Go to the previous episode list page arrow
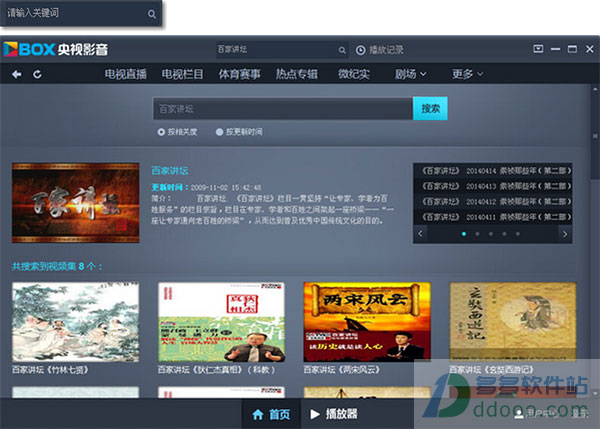Image resolution: width=600 pixels, height=429 pixels. [x=420, y=233]
